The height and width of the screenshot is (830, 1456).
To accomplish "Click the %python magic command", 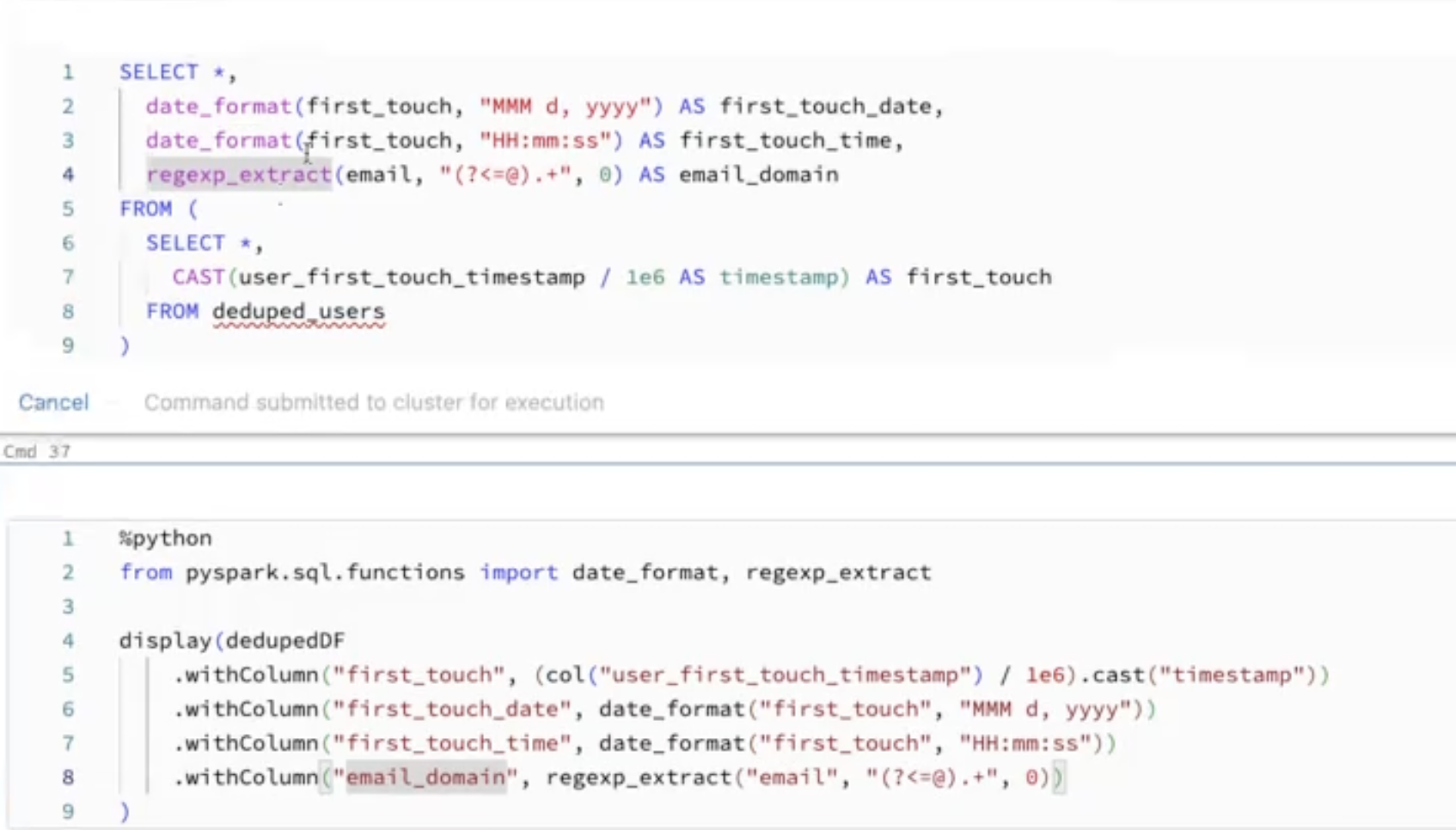I will (166, 538).
